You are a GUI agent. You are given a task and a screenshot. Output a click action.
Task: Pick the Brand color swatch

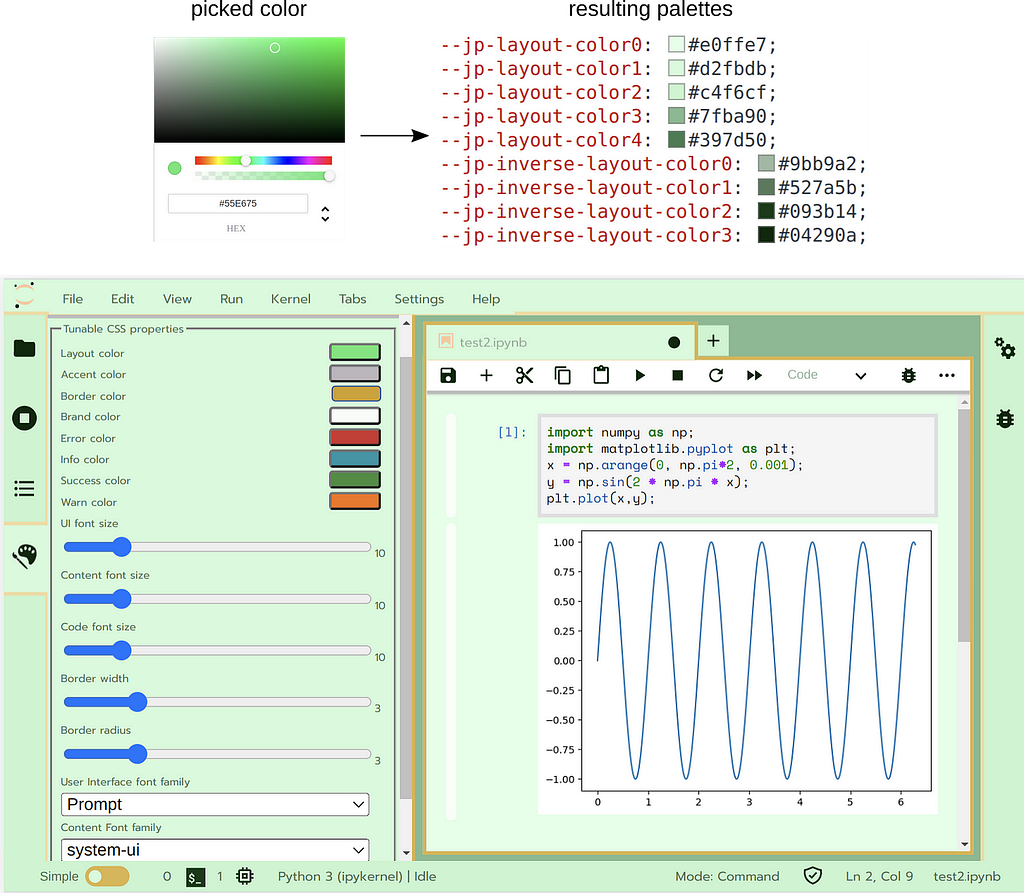pyautogui.click(x=355, y=416)
